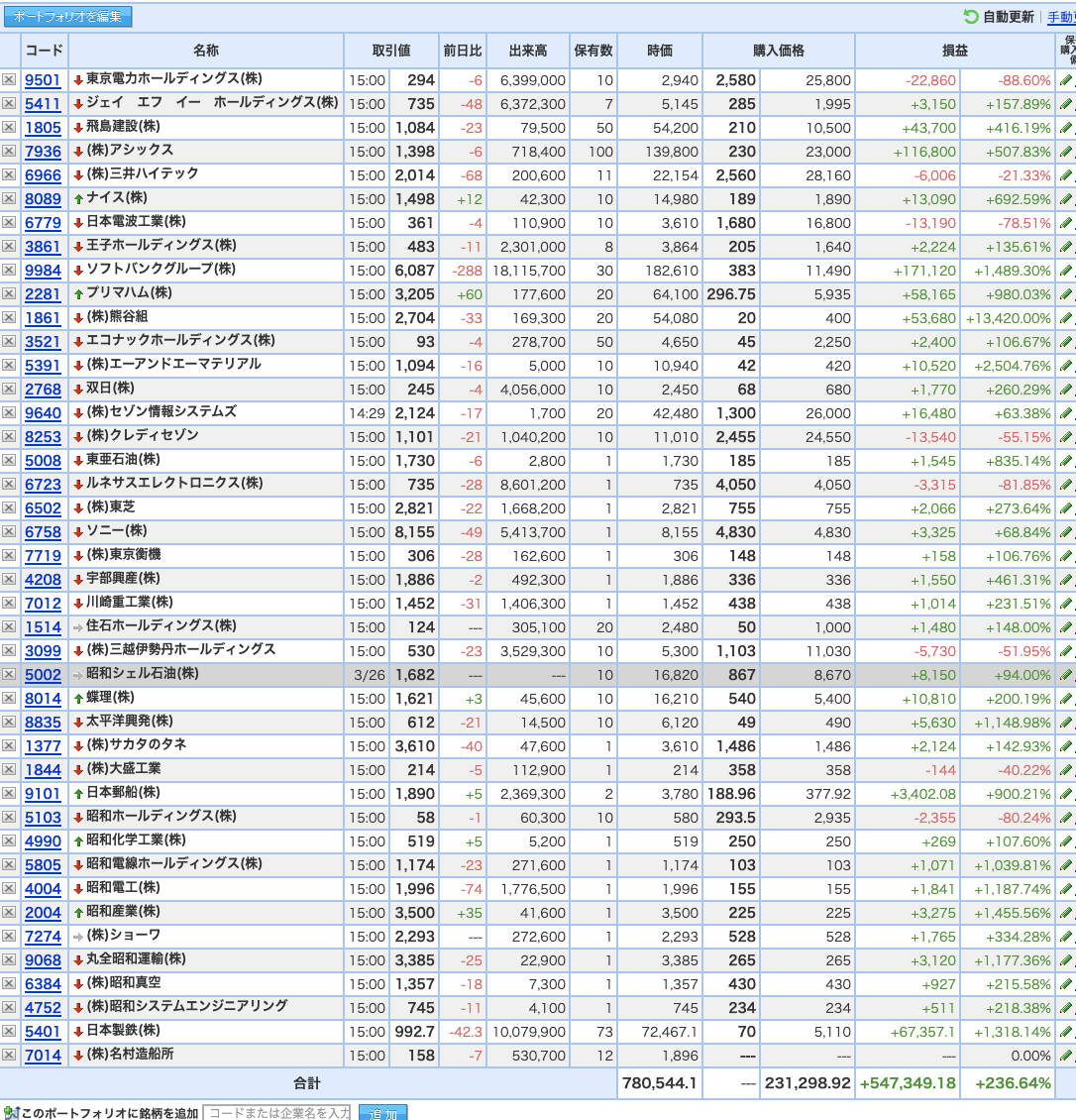This screenshot has height=1120, width=1076.
Task: Click the 231,298.92 purchase total
Action: coord(807,1083)
